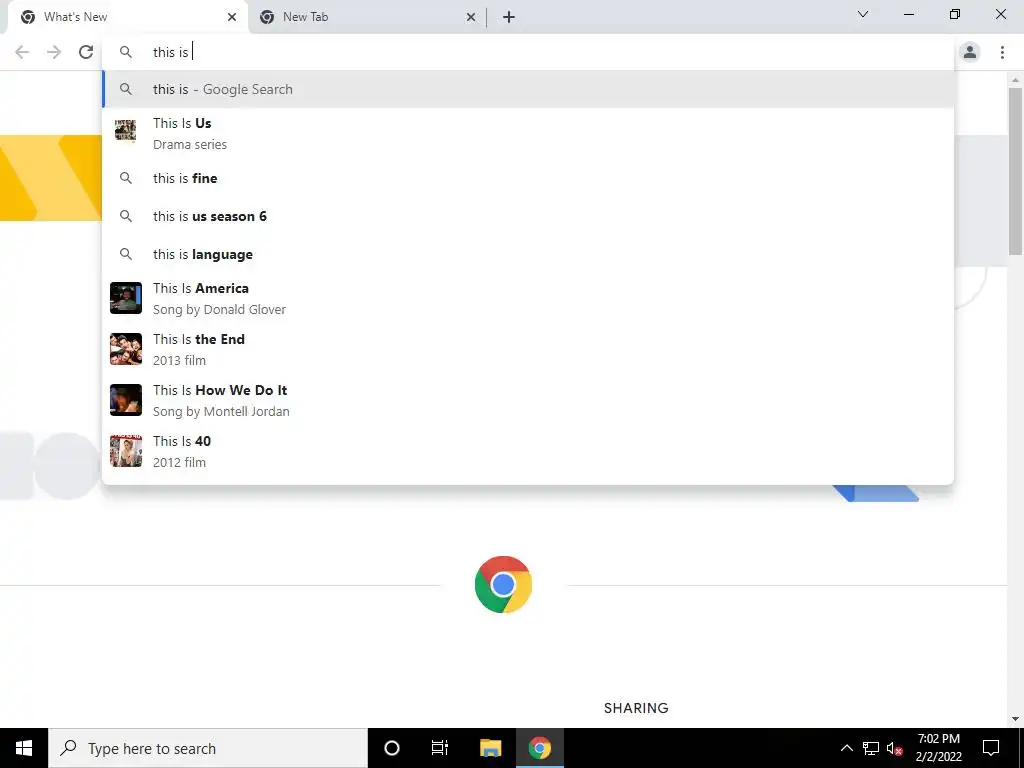
Task: Open the Windows Start menu
Action: click(24, 748)
